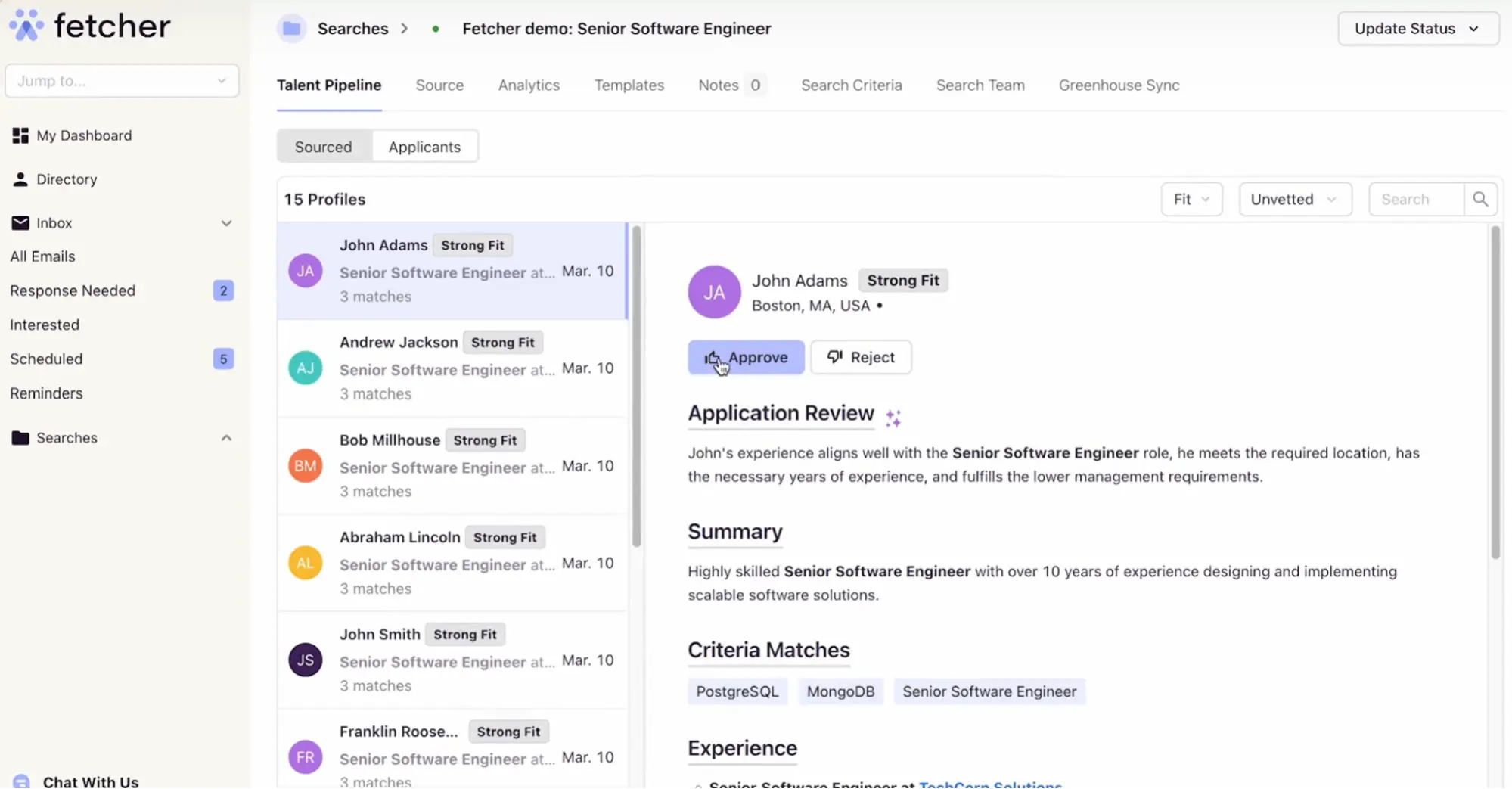Click Bob Millhouse's BM avatar
Image resolution: width=1512 pixels, height=789 pixels.
[306, 466]
